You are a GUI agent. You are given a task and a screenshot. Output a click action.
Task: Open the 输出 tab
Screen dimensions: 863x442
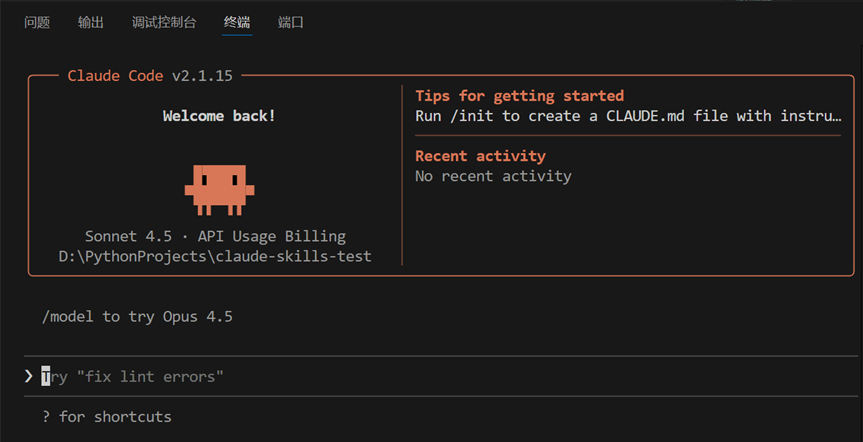91,23
